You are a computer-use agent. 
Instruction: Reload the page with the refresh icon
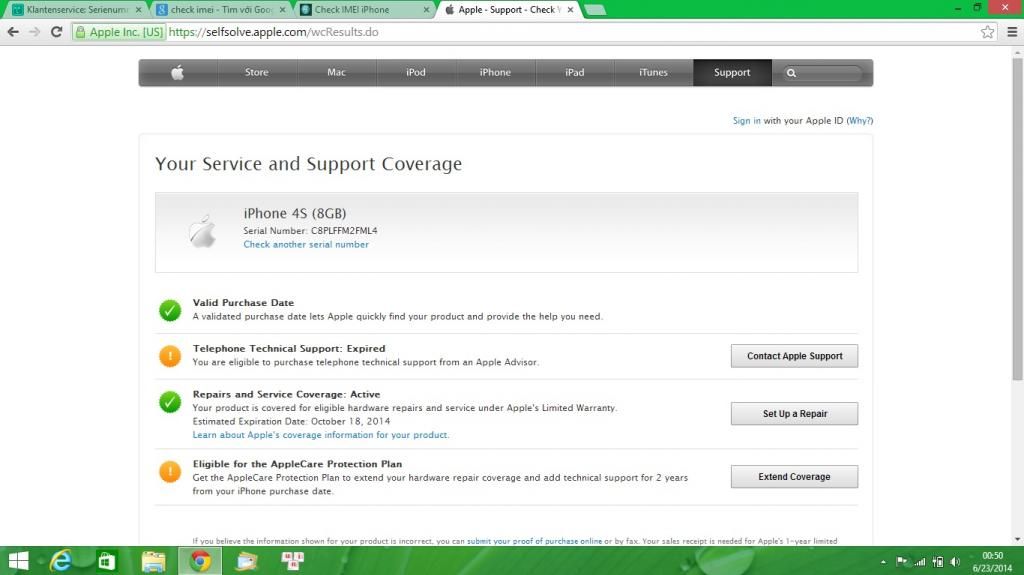57,32
